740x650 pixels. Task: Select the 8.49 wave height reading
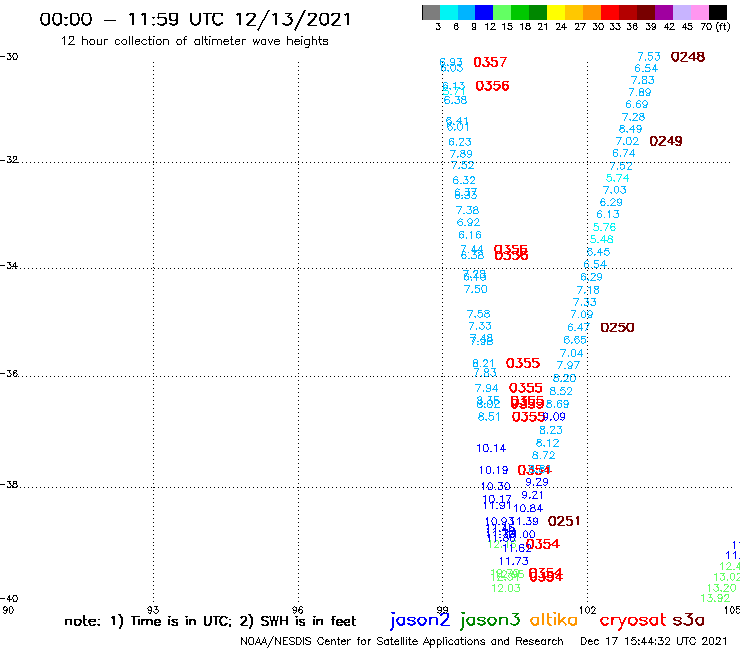(631, 129)
